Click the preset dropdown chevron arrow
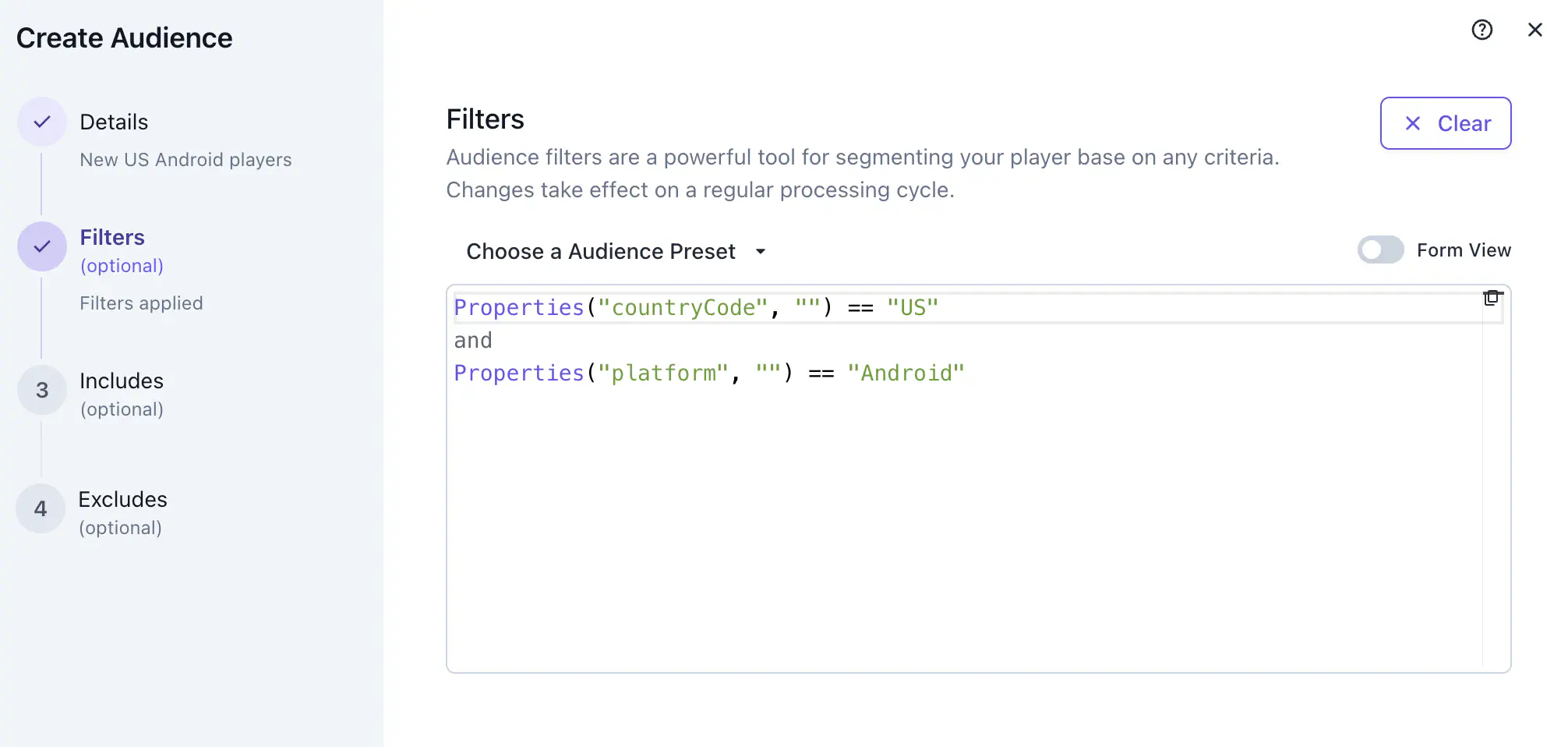Screen dimensions: 1568x747 click(x=761, y=252)
